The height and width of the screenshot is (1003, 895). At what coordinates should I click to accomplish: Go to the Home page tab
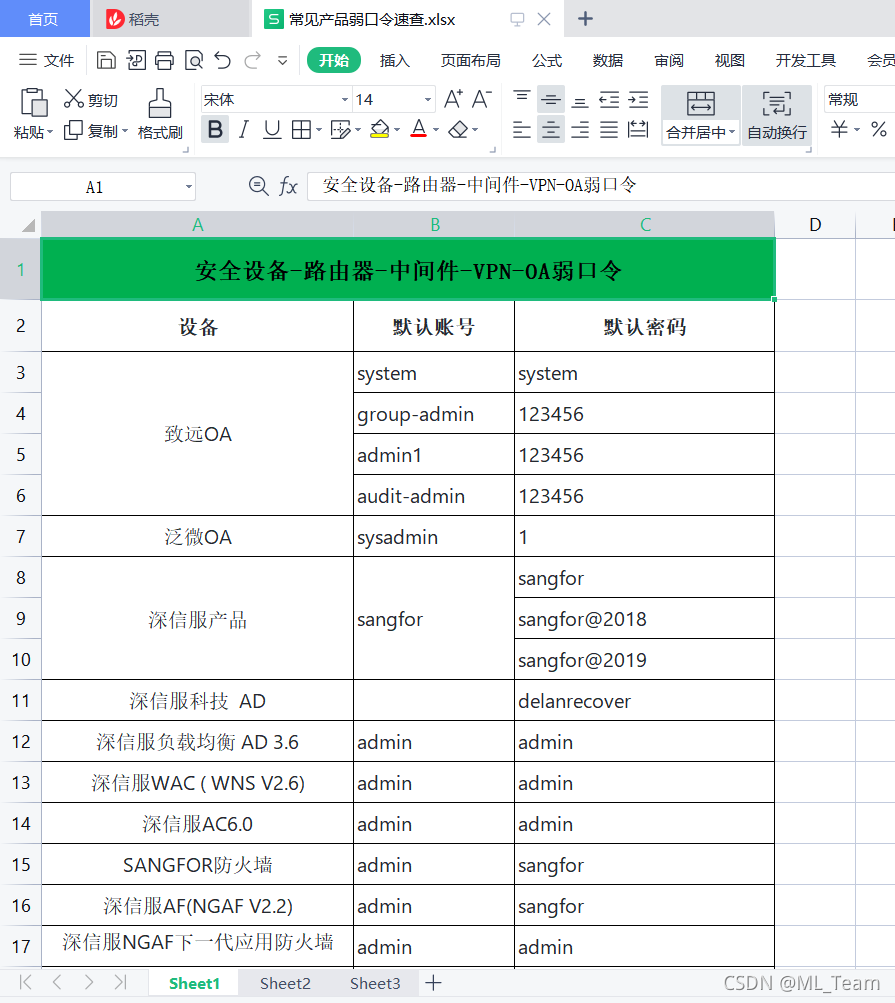coord(44,19)
